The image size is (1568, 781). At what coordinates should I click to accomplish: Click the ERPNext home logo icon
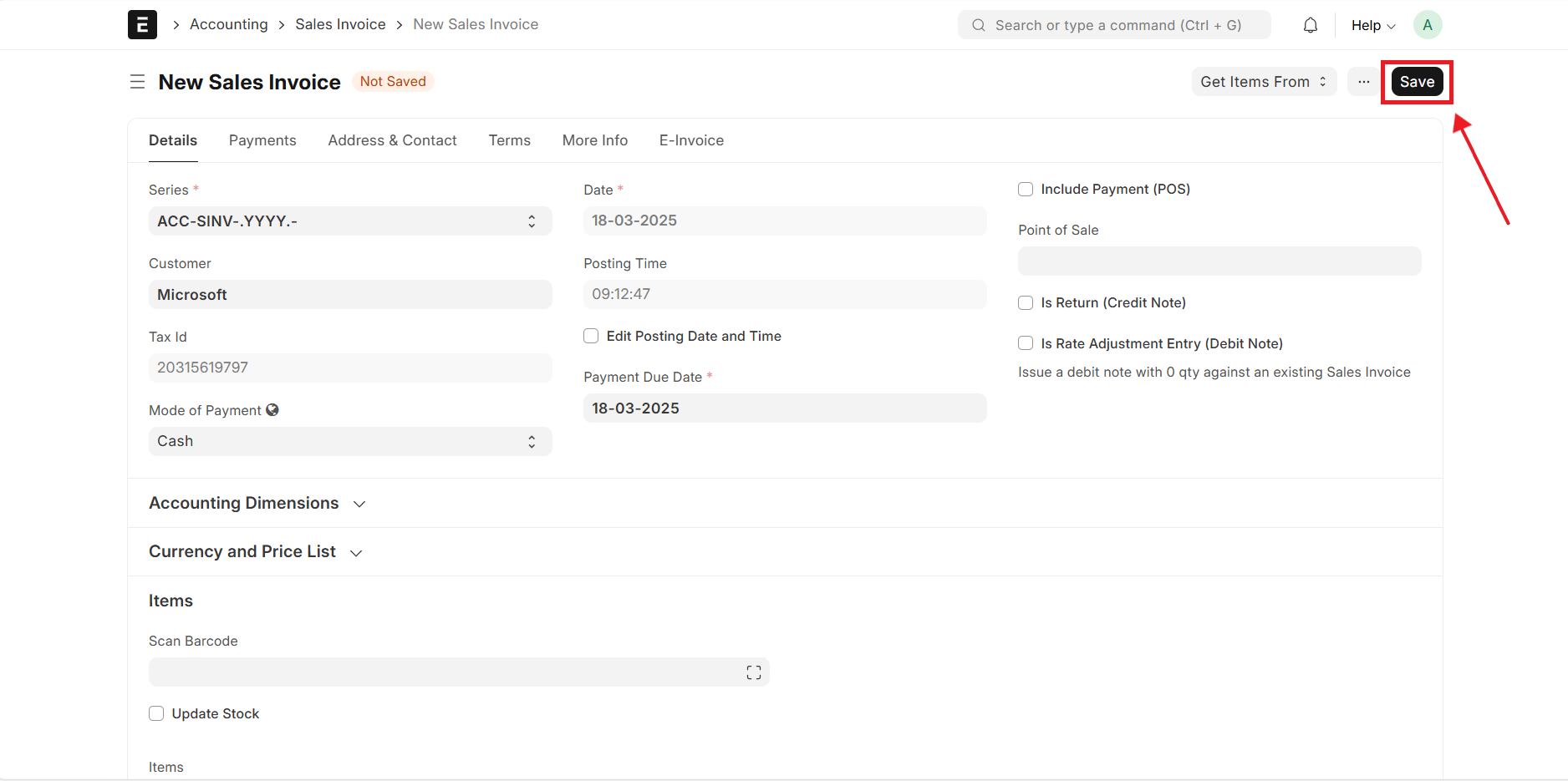point(142,25)
